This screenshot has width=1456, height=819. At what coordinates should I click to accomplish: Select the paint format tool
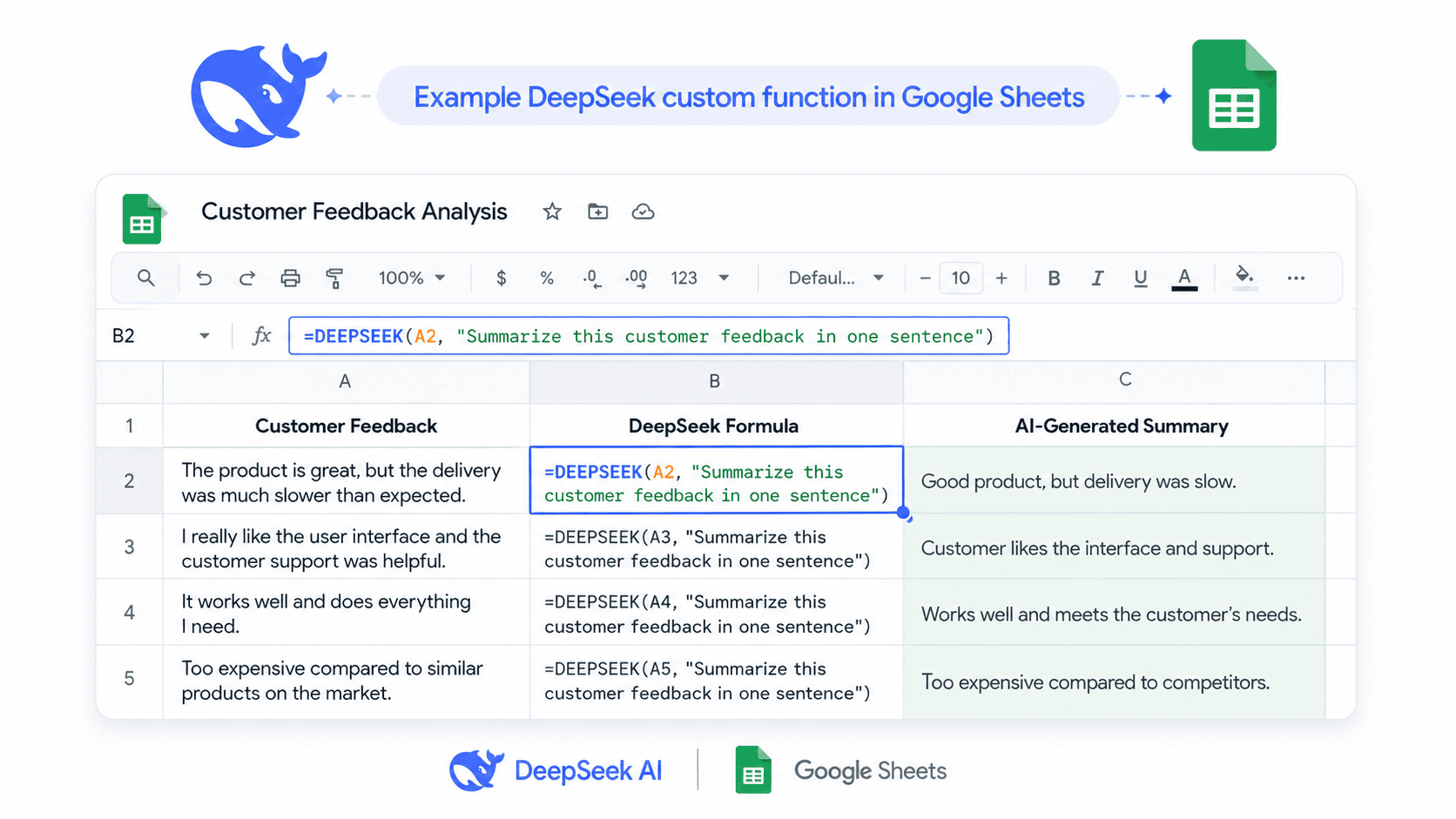(334, 278)
